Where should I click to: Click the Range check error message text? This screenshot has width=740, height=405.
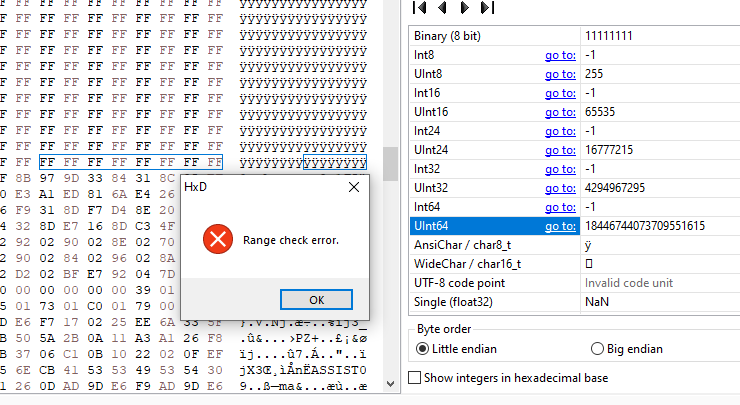(291, 240)
